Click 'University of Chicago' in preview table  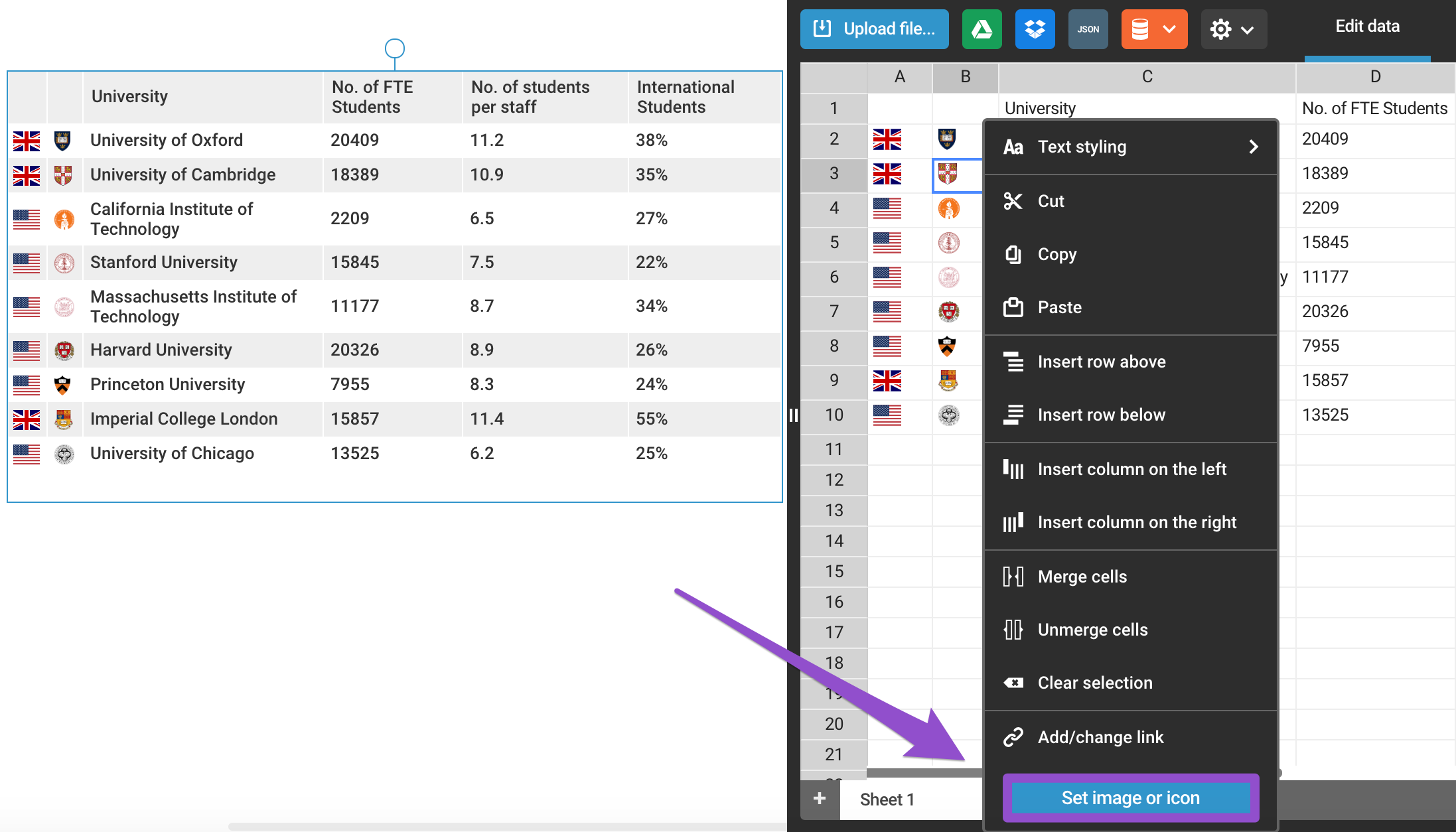[172, 453]
